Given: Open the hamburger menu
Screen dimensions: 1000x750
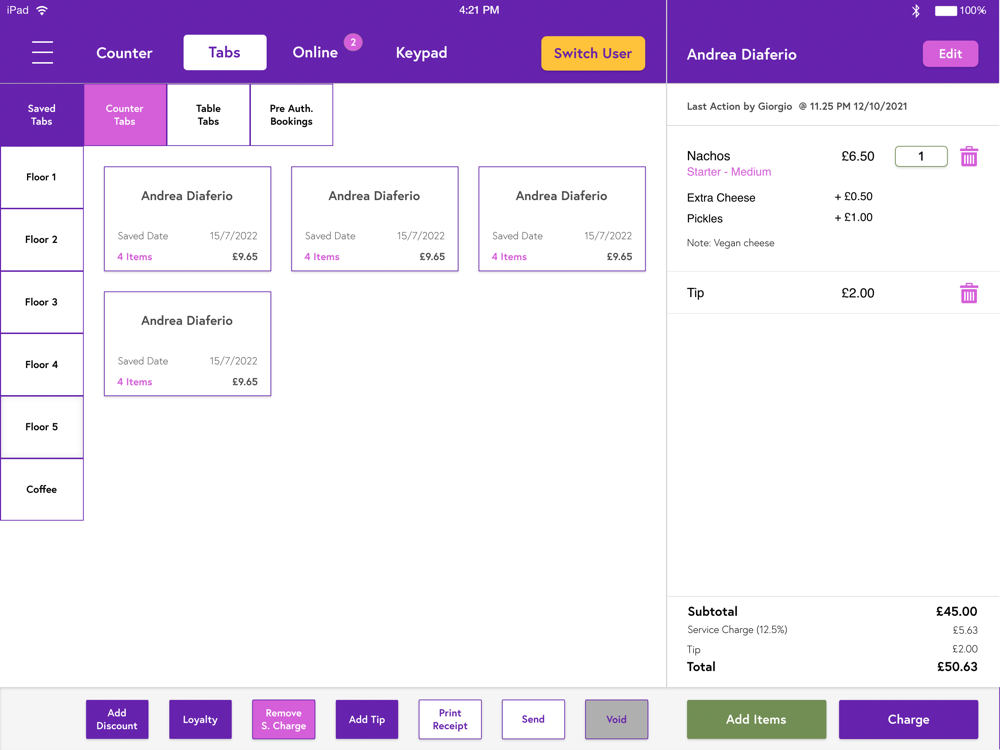Looking at the screenshot, I should tap(42, 52).
